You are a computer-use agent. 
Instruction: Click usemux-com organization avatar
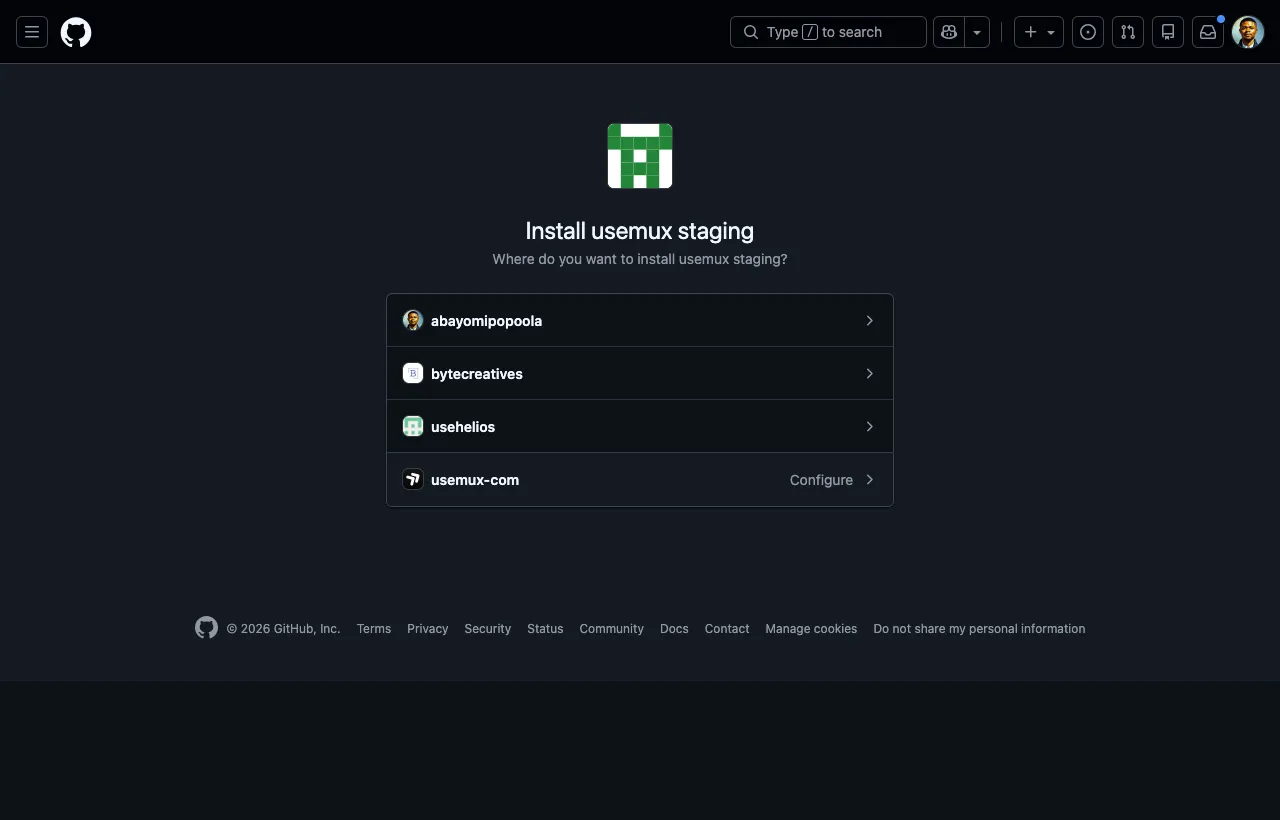(x=413, y=480)
